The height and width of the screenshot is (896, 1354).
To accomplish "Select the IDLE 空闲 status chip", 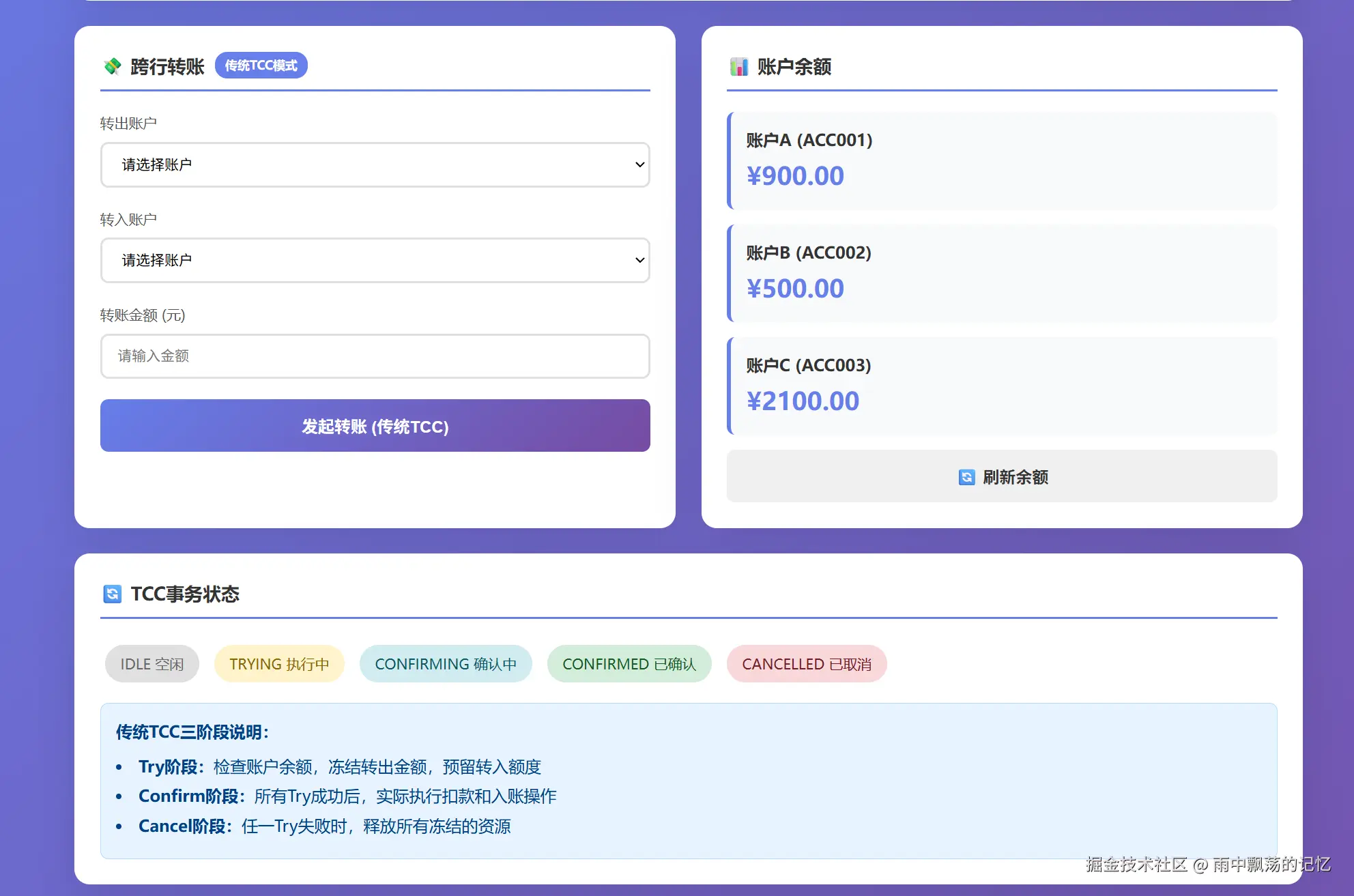I will click(x=152, y=664).
